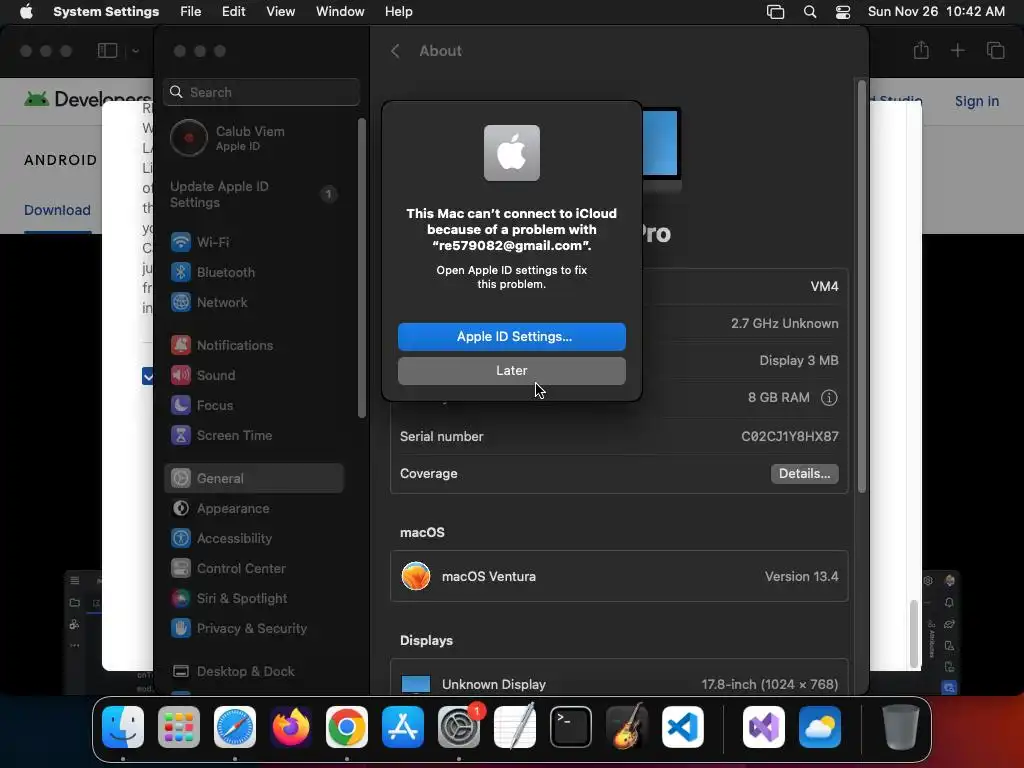Select Focus in the sidebar
This screenshot has height=768, width=1024.
tap(255, 406)
